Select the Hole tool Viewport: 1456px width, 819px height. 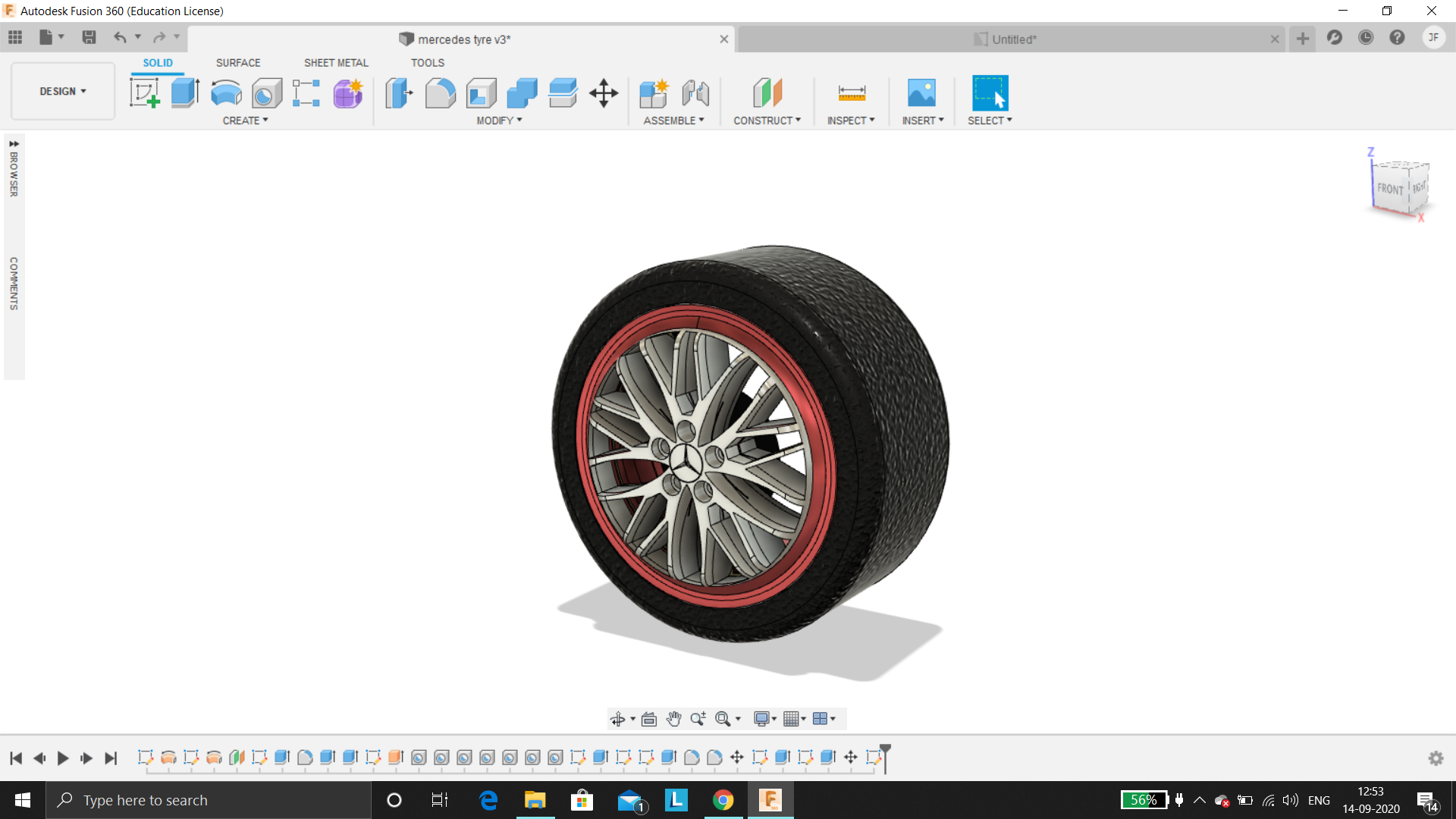(267, 93)
